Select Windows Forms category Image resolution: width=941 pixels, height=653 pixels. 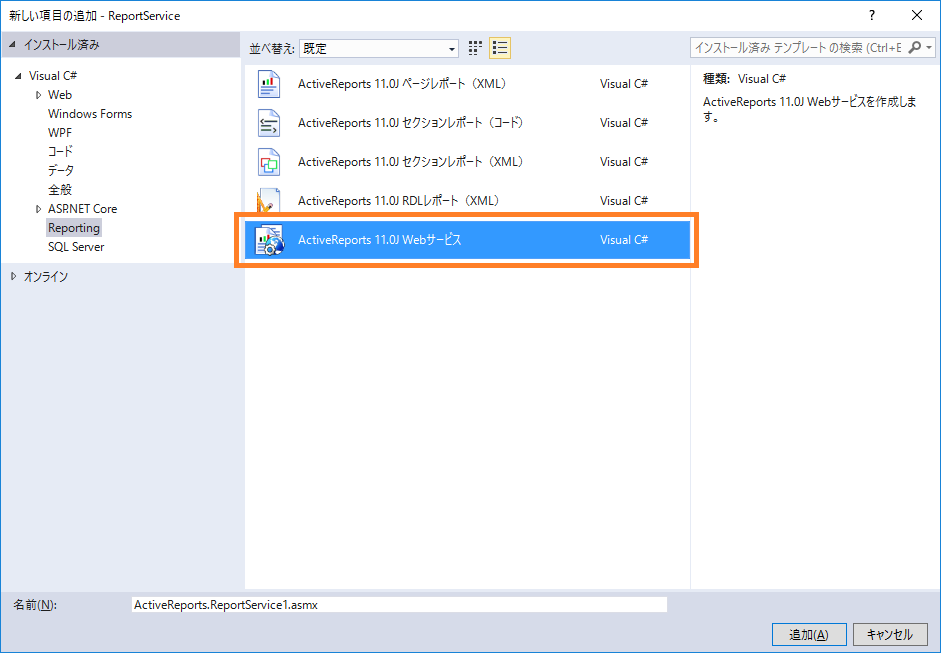pos(90,114)
